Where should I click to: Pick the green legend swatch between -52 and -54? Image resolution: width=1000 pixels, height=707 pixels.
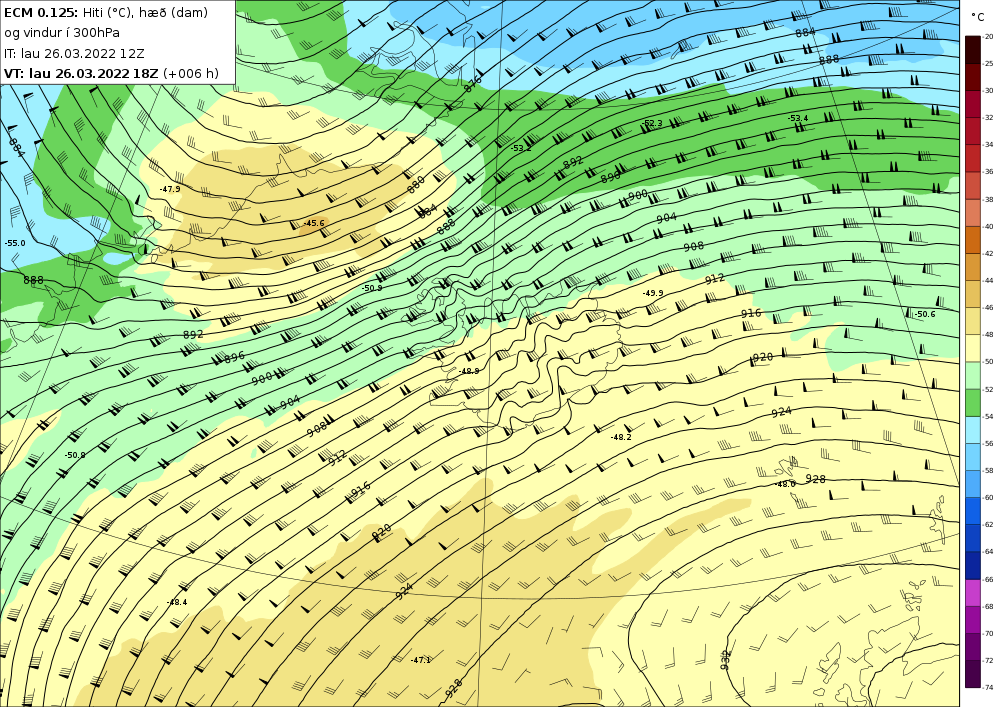(x=973, y=403)
